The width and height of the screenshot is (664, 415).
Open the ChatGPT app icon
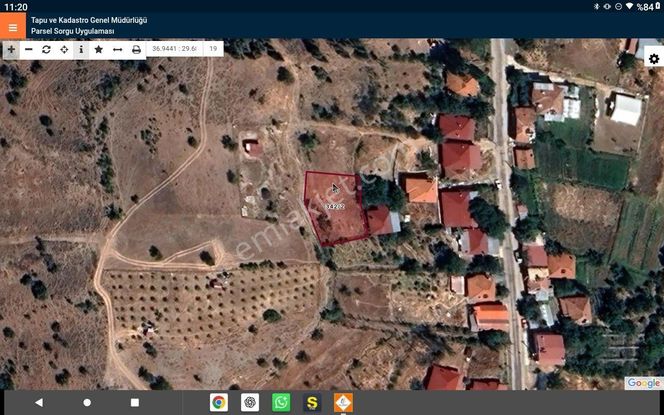pyautogui.click(x=250, y=402)
